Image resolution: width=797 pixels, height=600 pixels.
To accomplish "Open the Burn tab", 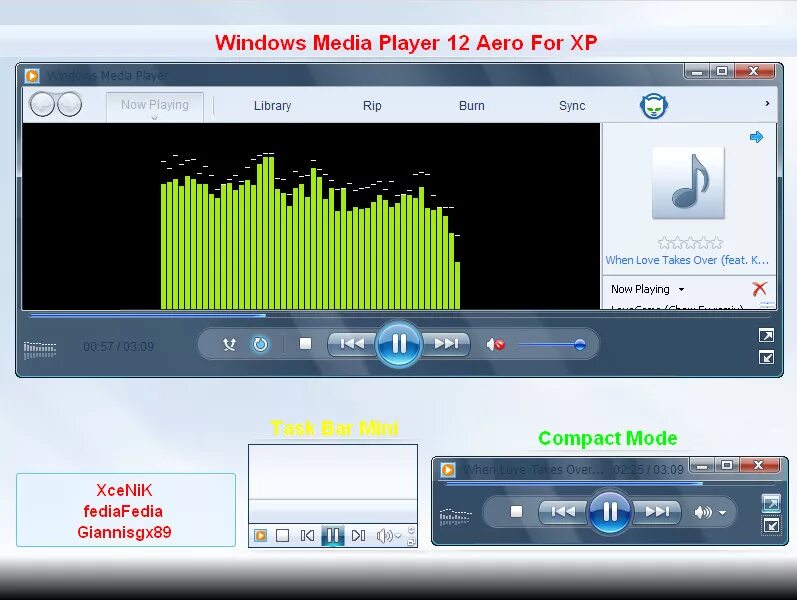I will 472,106.
